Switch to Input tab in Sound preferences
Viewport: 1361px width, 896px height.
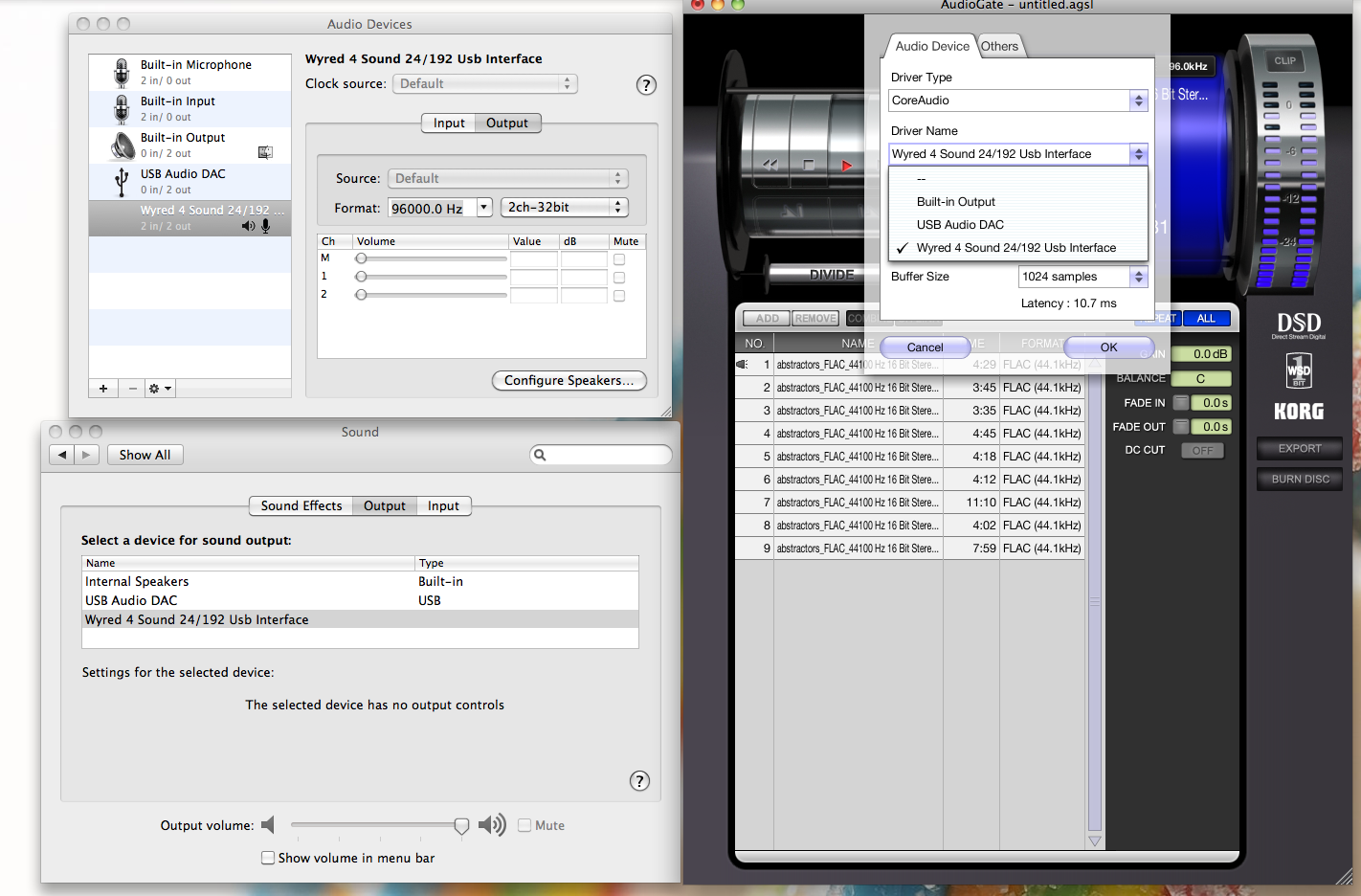(443, 505)
